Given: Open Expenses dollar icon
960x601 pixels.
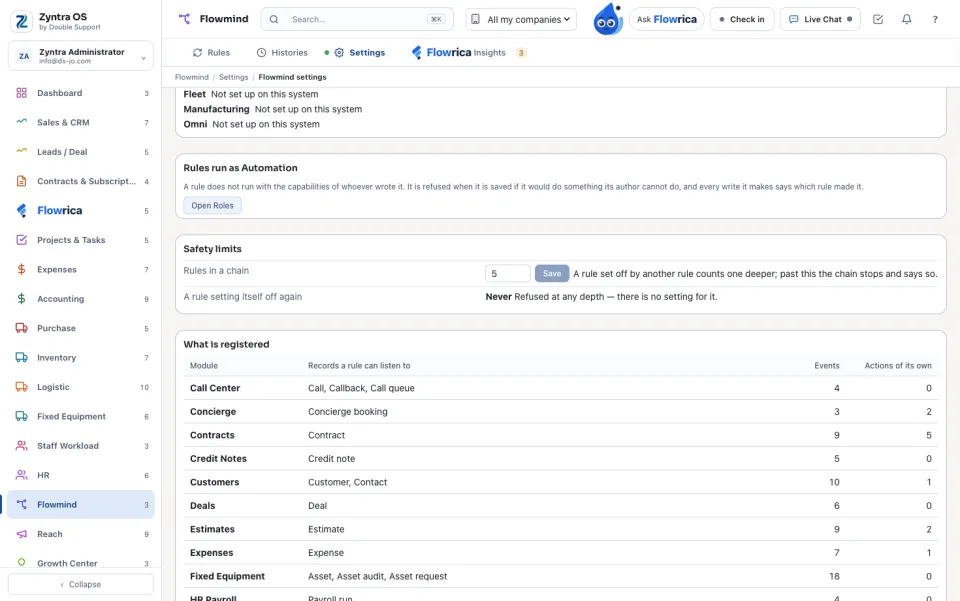Looking at the screenshot, I should pos(21,269).
